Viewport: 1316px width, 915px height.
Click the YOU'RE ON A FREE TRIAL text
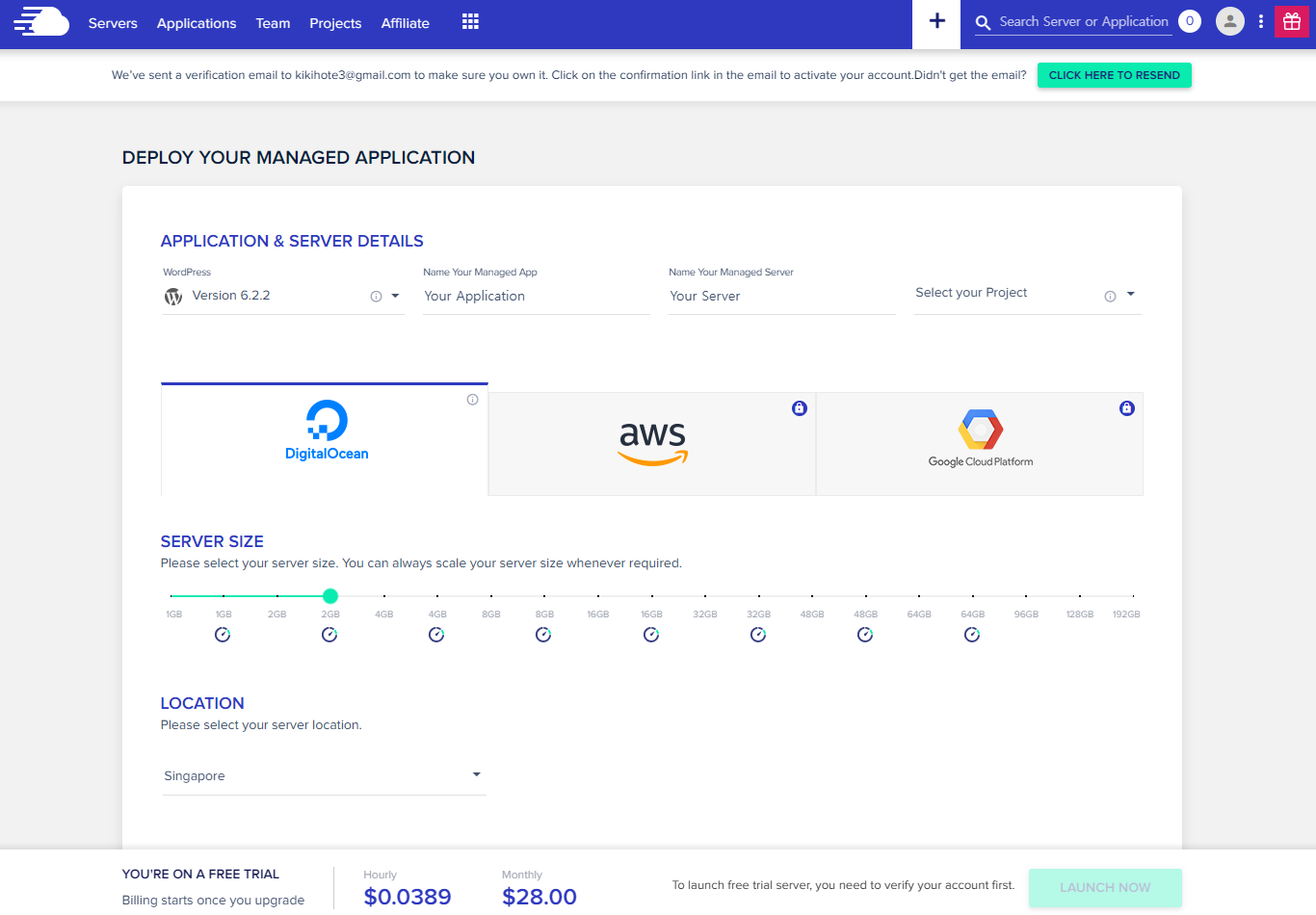(200, 875)
